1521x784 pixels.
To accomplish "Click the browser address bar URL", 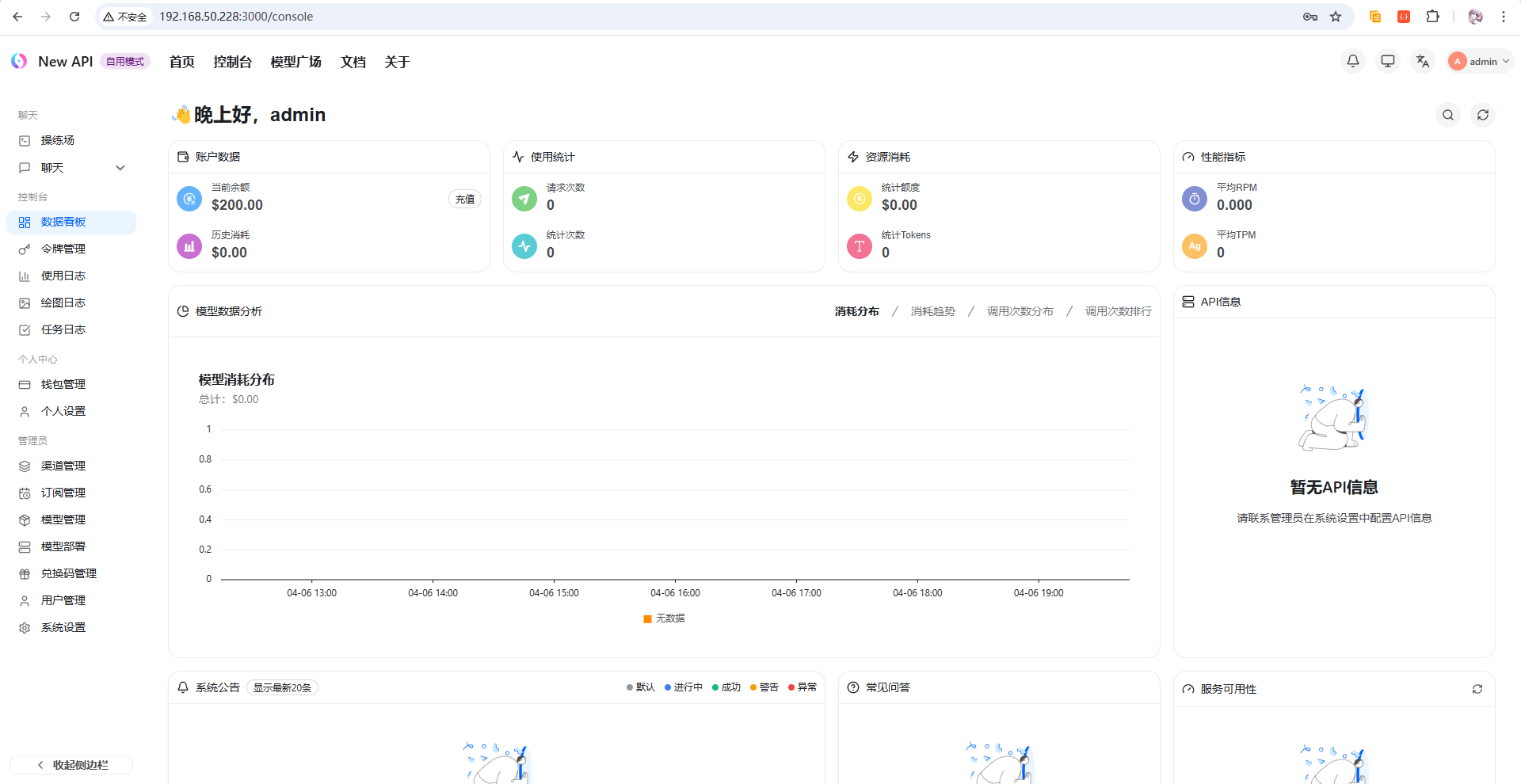I will tap(236, 17).
